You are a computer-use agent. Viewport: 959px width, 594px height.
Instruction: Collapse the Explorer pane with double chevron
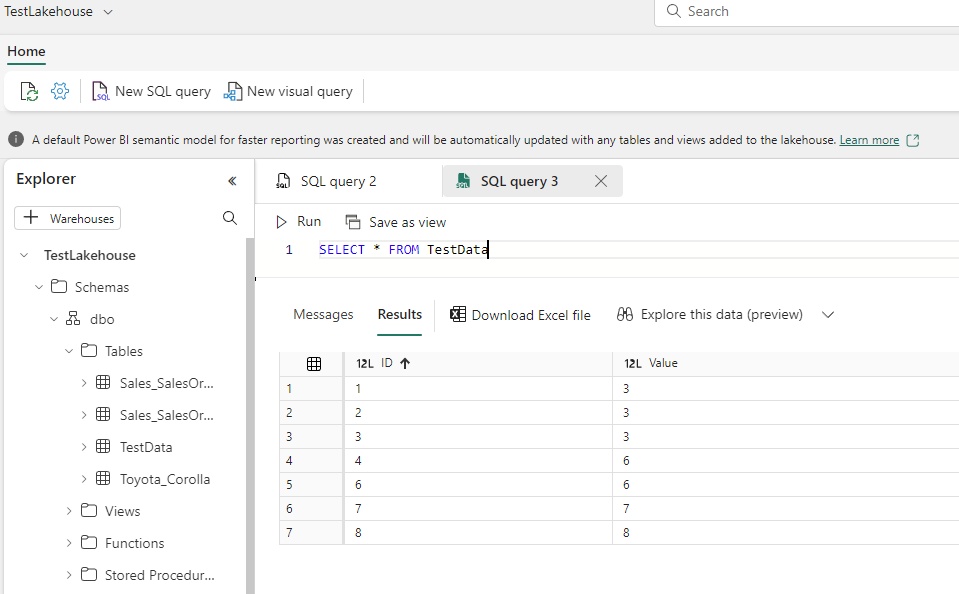pos(232,180)
